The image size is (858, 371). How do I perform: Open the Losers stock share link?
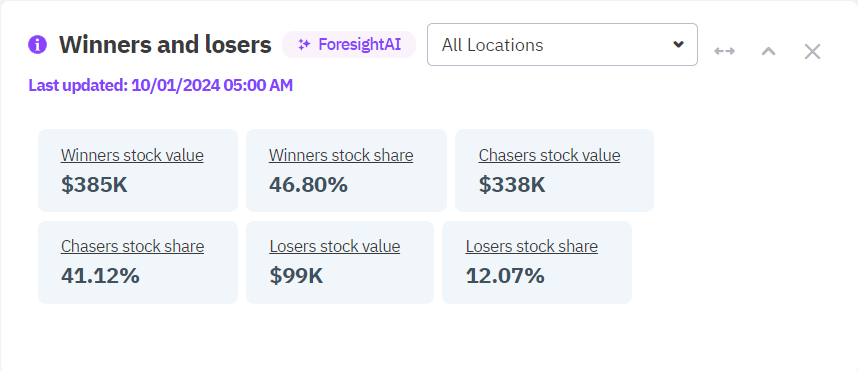tap(532, 246)
